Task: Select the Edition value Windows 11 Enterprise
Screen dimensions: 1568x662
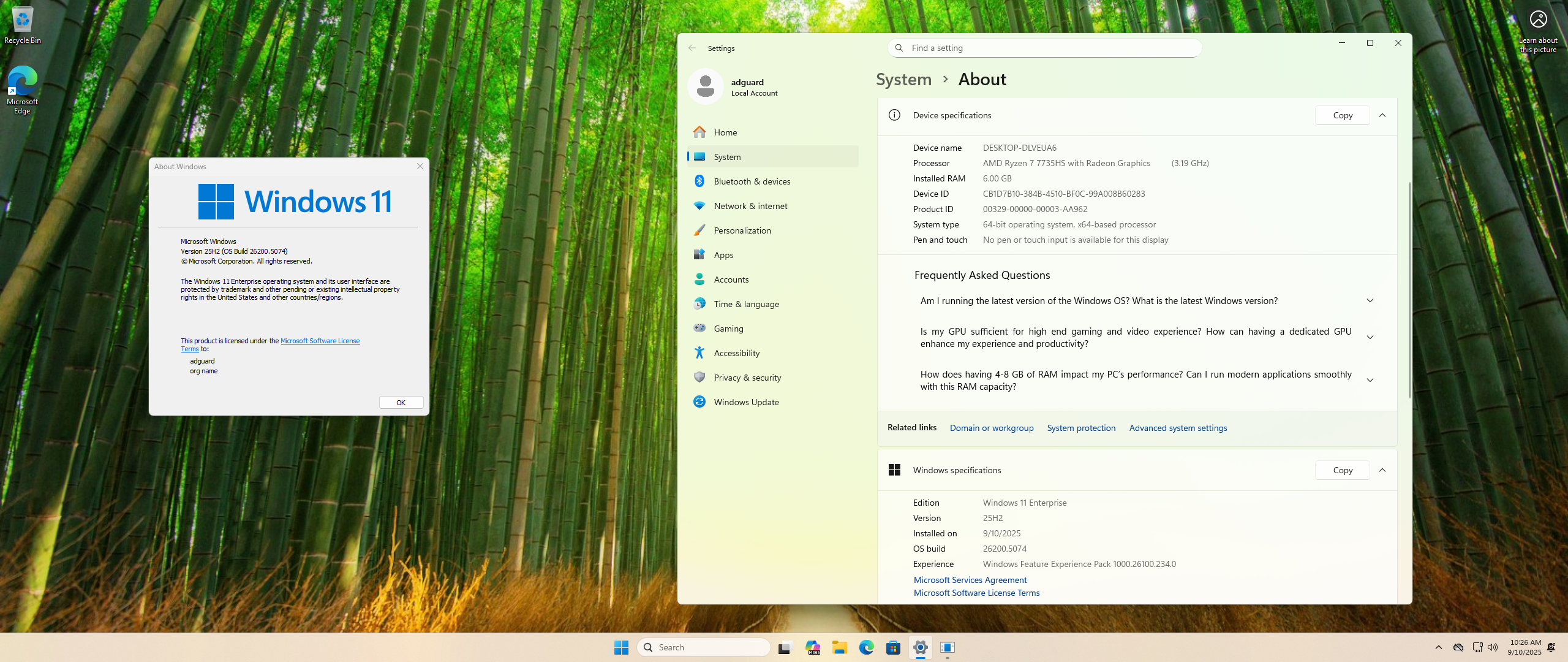Action: point(1025,503)
